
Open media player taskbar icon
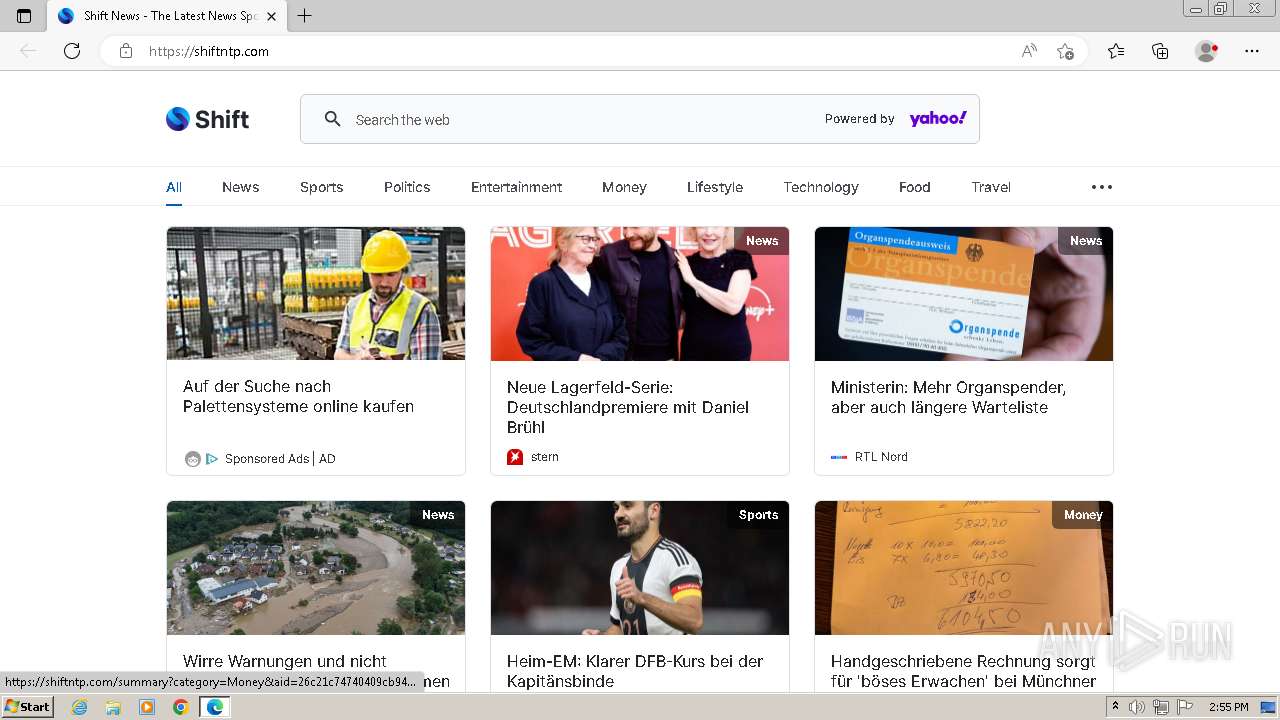[147, 707]
